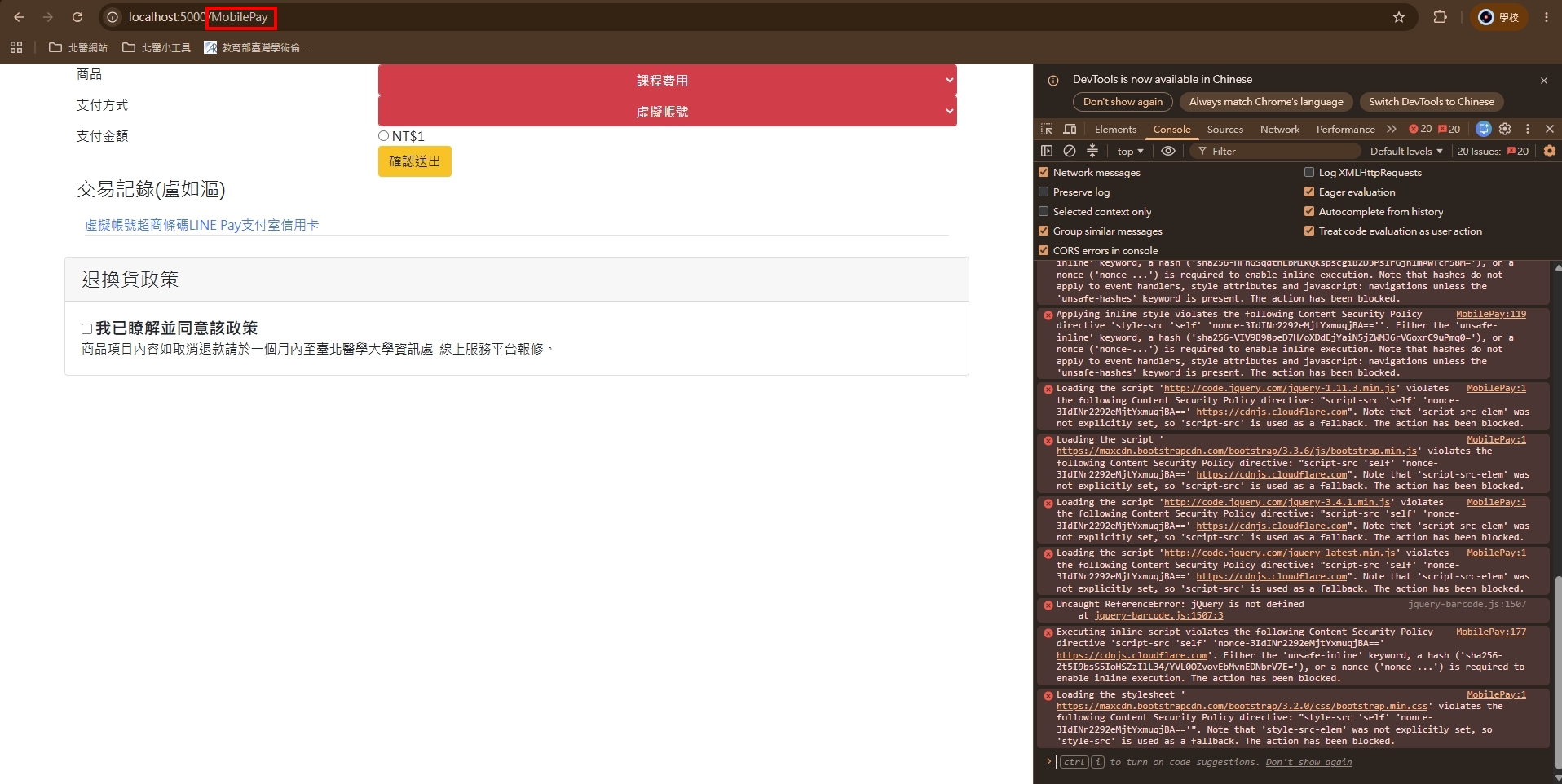Image resolution: width=1562 pixels, height=784 pixels.
Task: Go back to the previous page
Action: click(x=19, y=17)
